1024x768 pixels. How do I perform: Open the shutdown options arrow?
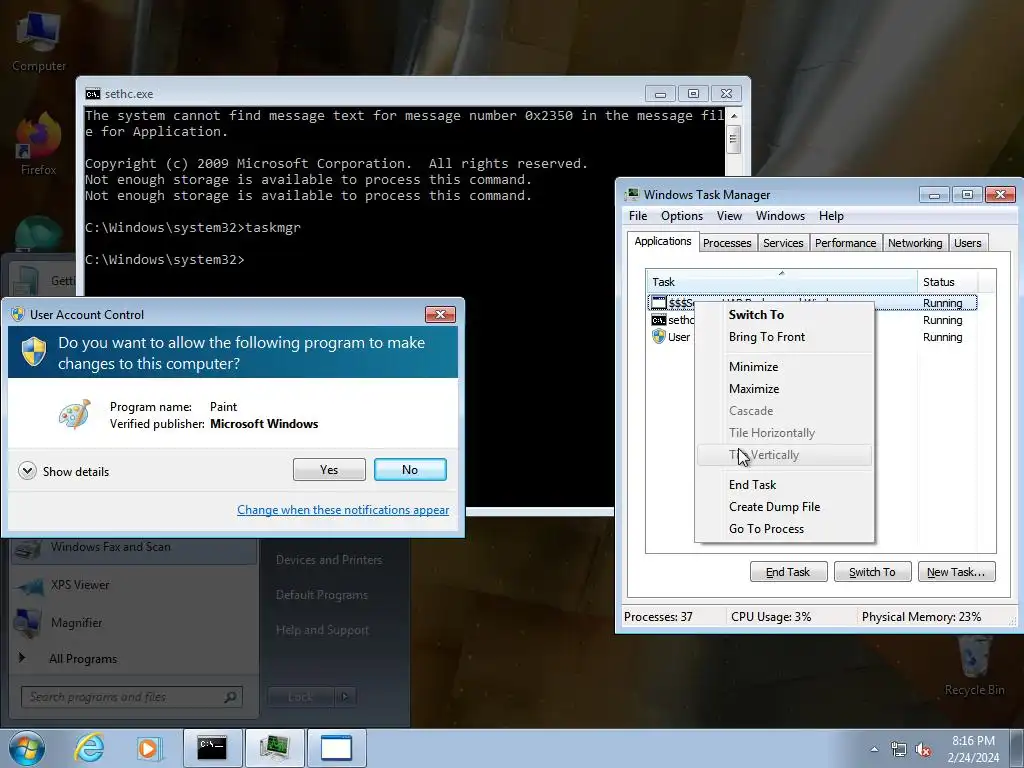pyautogui.click(x=345, y=697)
